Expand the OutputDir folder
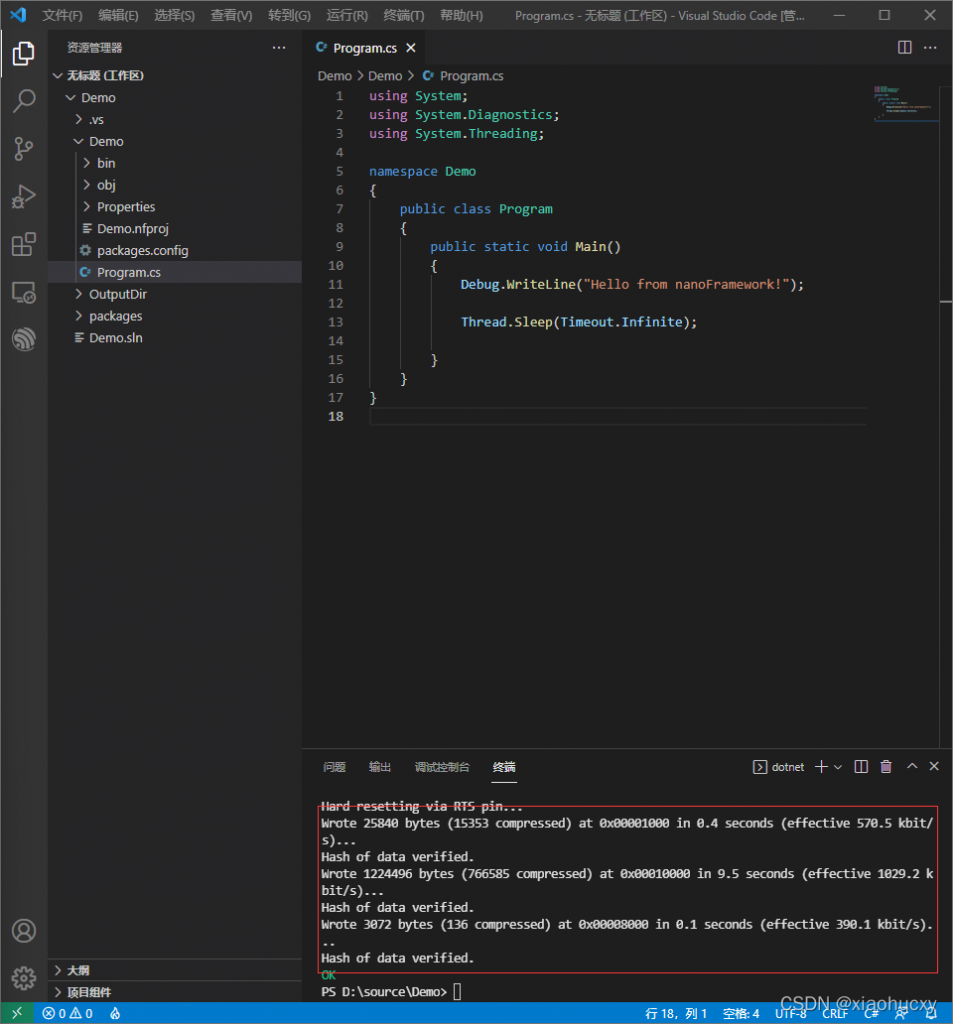The height and width of the screenshot is (1024, 953). point(78,295)
